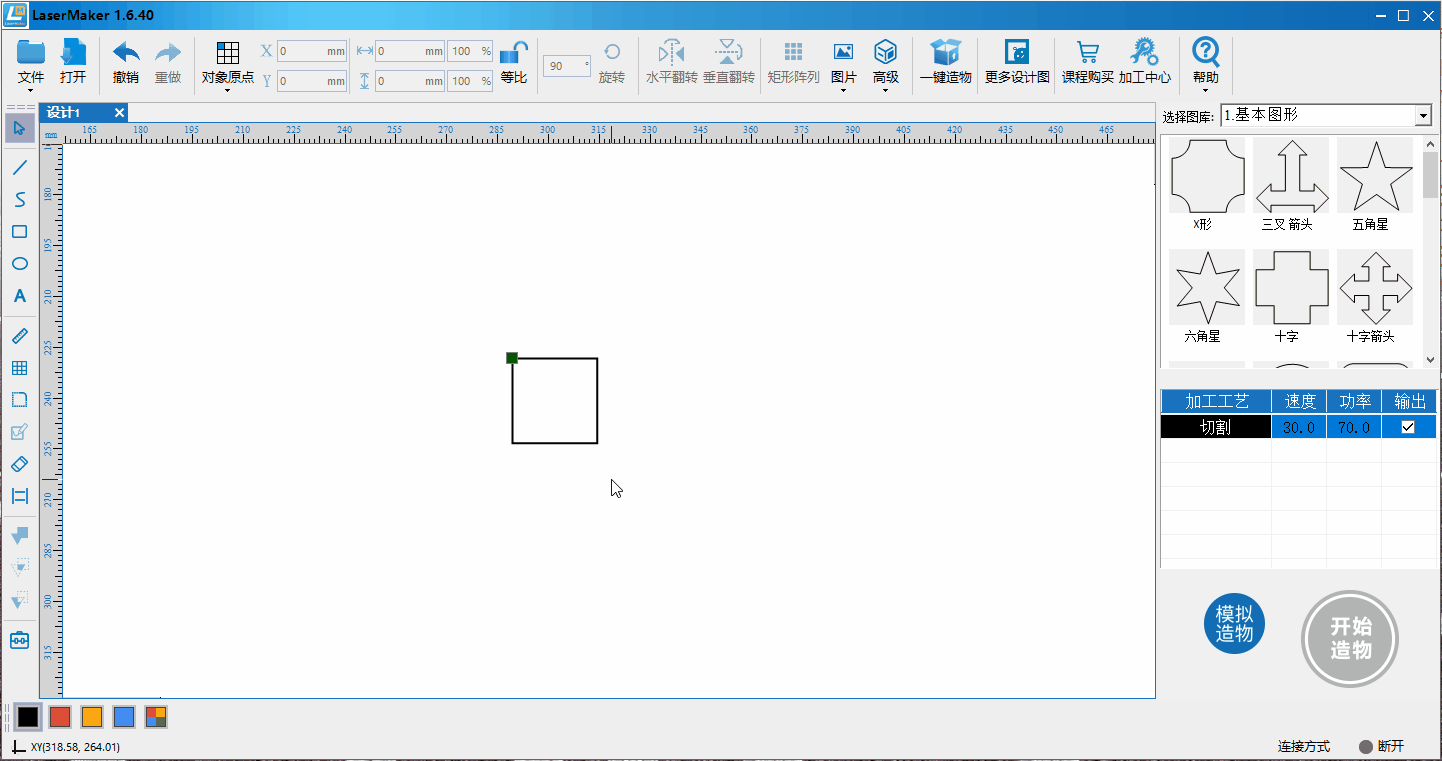Select the red color swatch

coord(60,716)
